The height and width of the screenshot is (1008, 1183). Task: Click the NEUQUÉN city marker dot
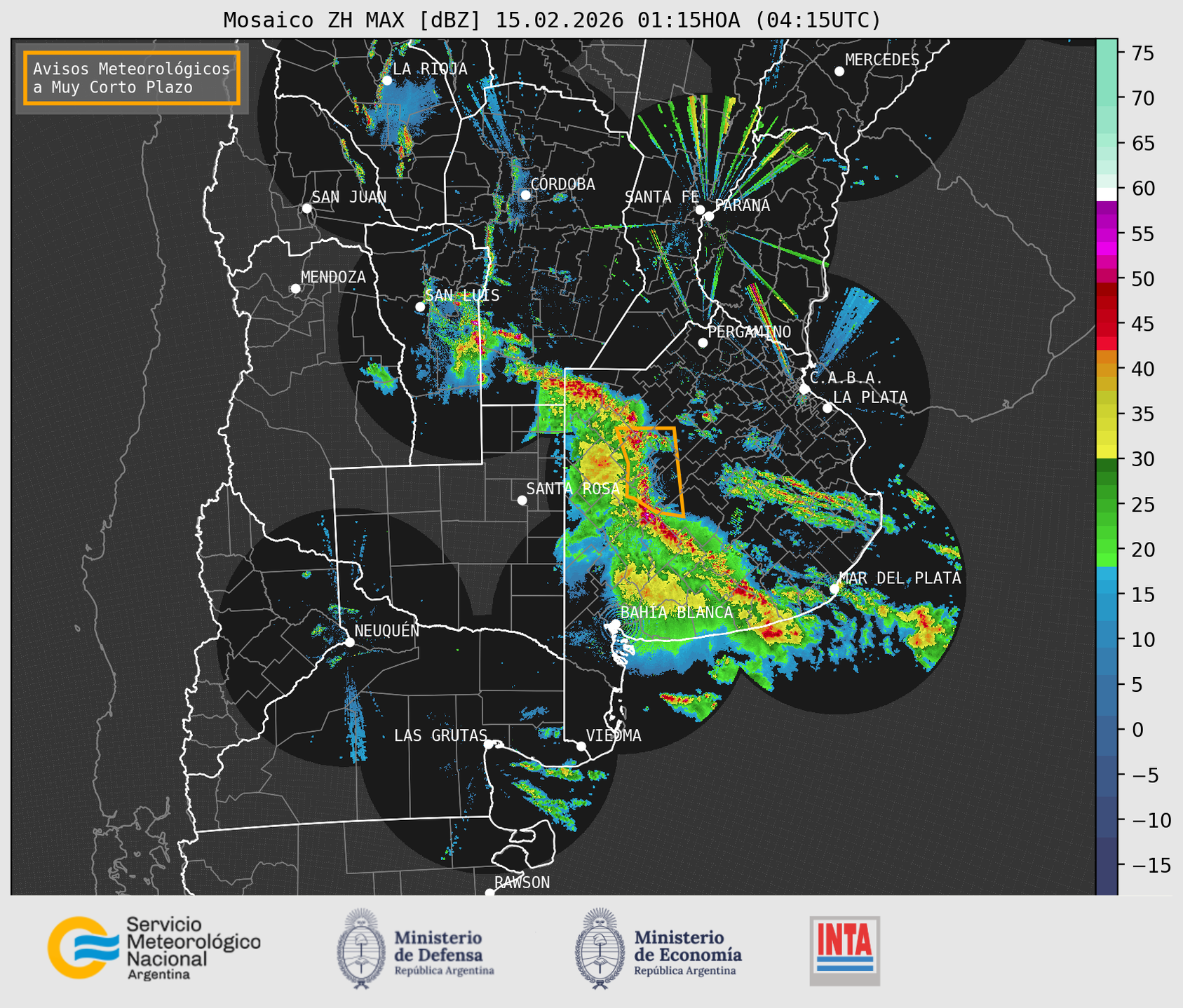349,642
